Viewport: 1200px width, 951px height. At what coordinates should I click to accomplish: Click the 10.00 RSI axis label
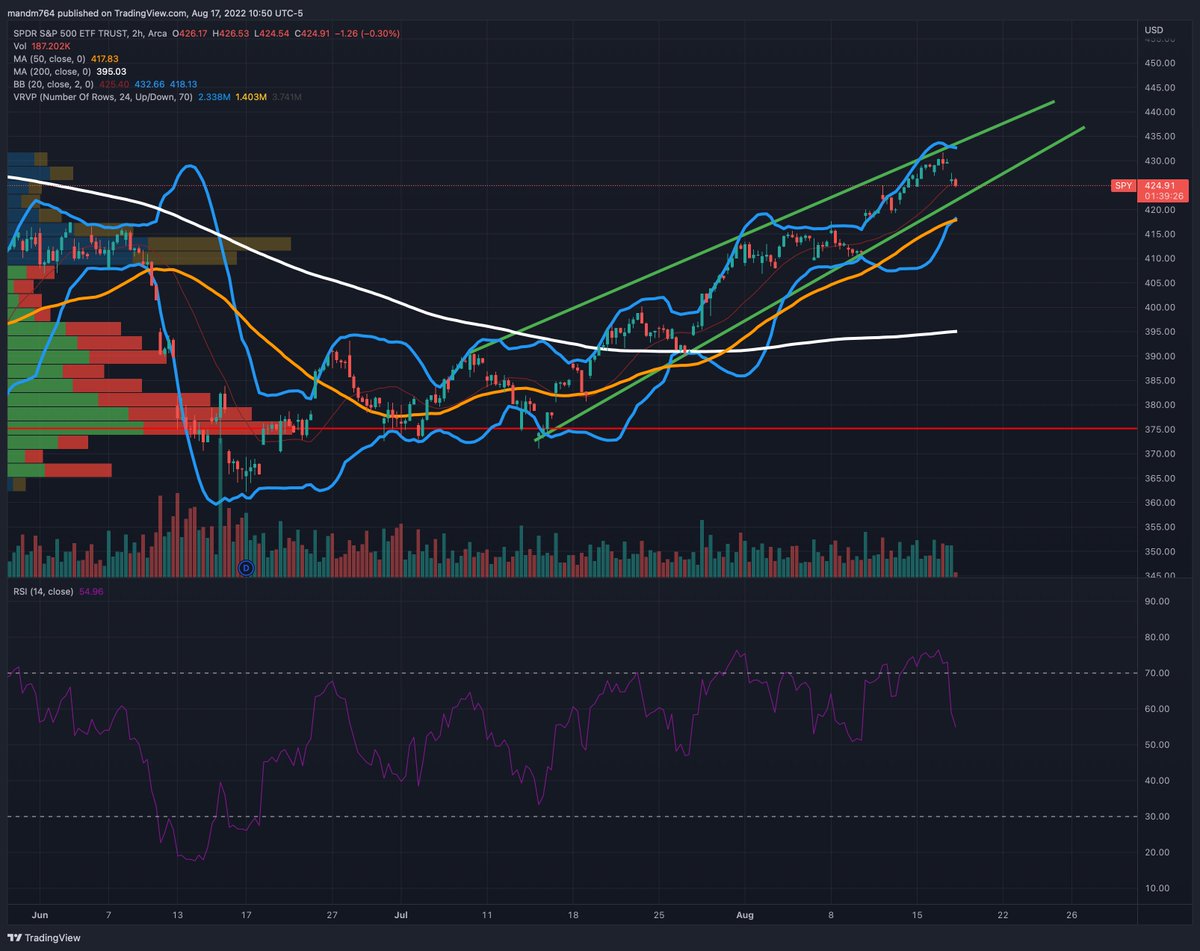click(1157, 888)
